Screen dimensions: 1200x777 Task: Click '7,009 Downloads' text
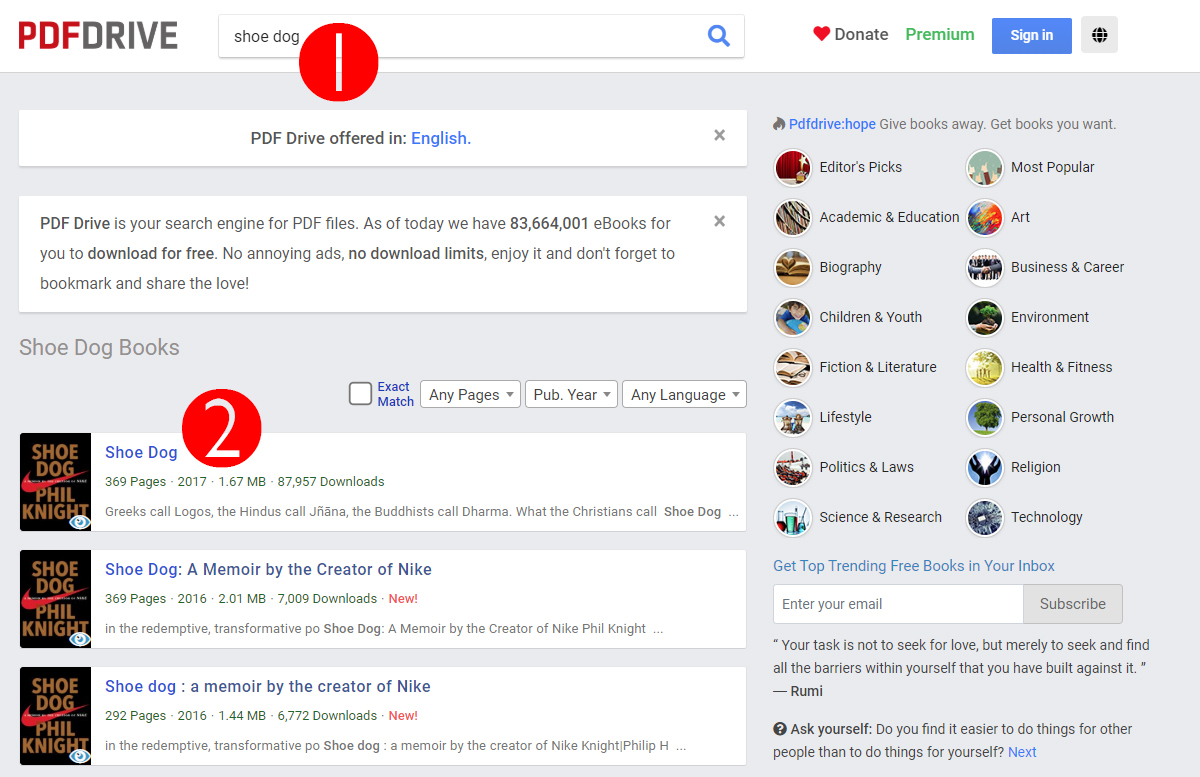327,599
